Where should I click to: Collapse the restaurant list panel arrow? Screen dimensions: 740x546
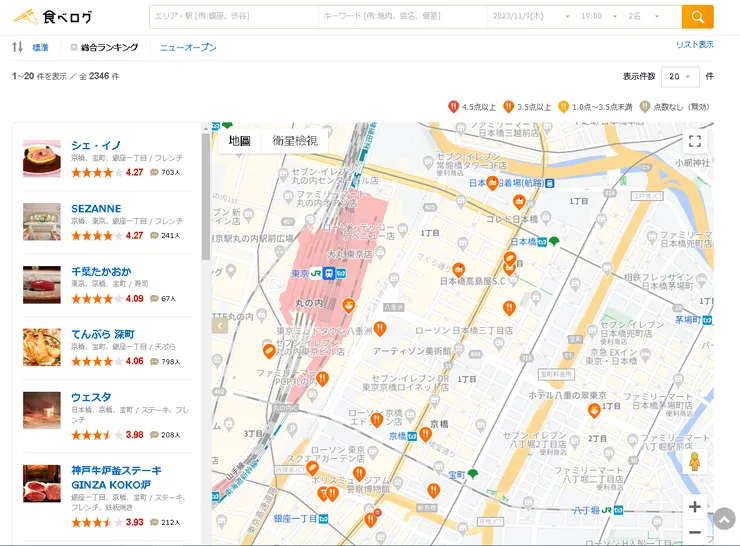220,325
